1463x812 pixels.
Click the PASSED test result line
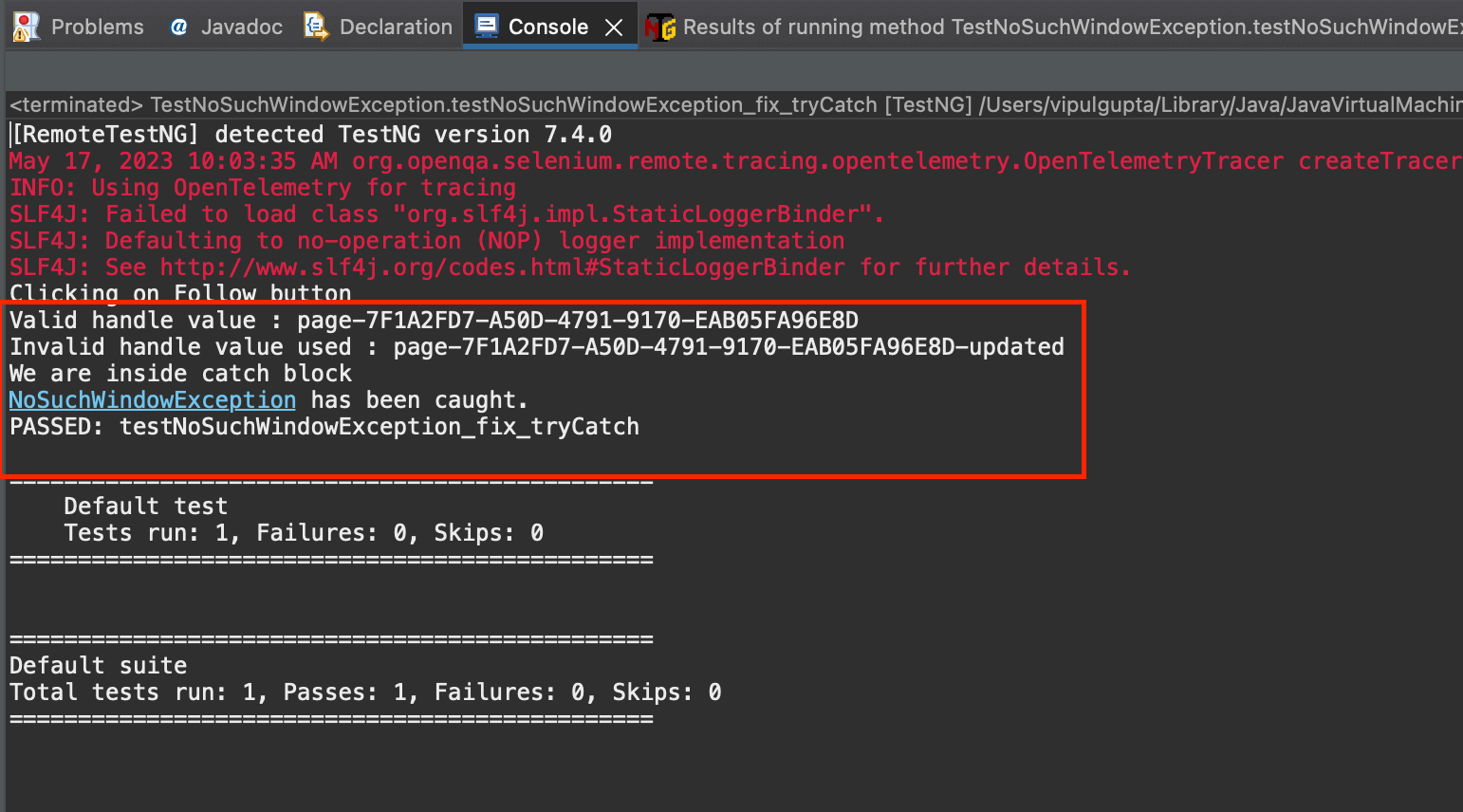[x=323, y=426]
